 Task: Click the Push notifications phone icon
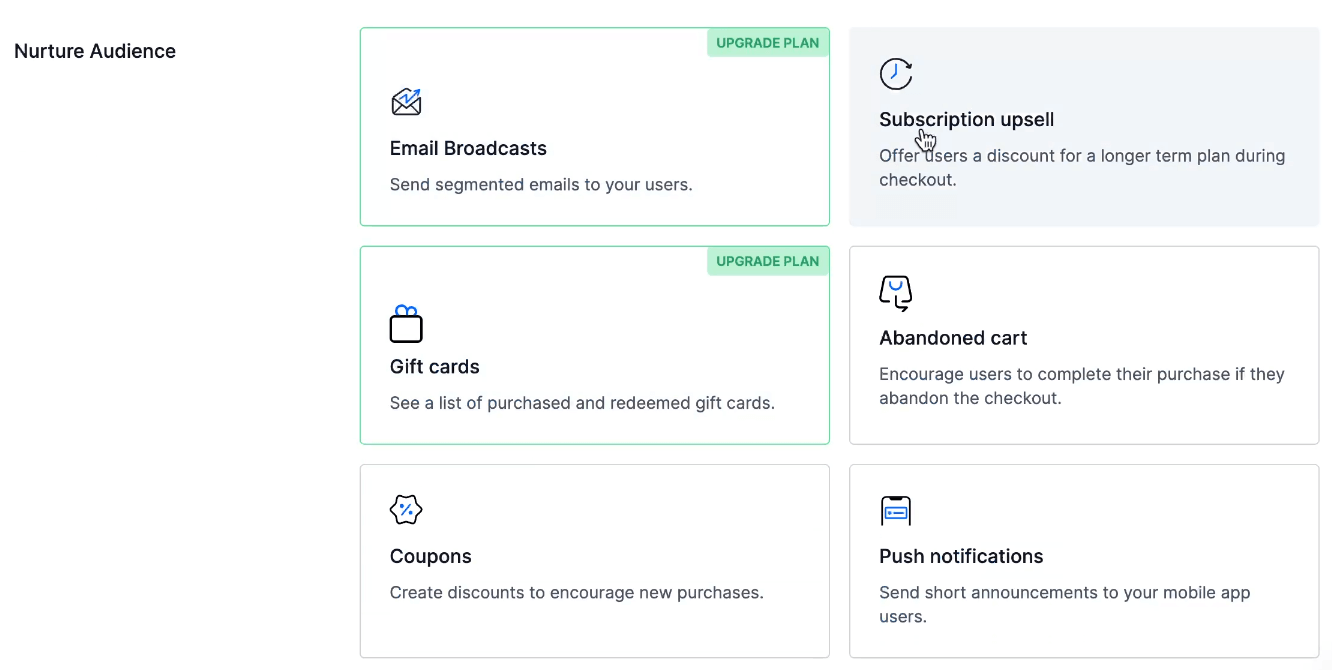[x=896, y=510]
